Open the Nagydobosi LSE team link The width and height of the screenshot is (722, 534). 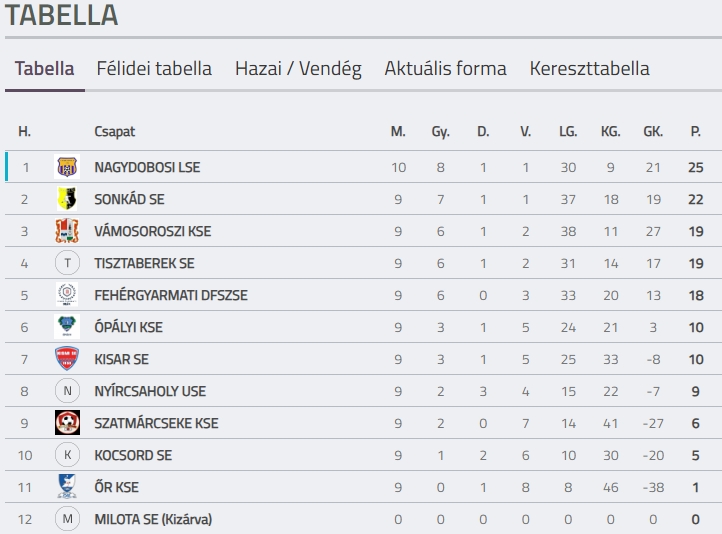click(x=147, y=167)
